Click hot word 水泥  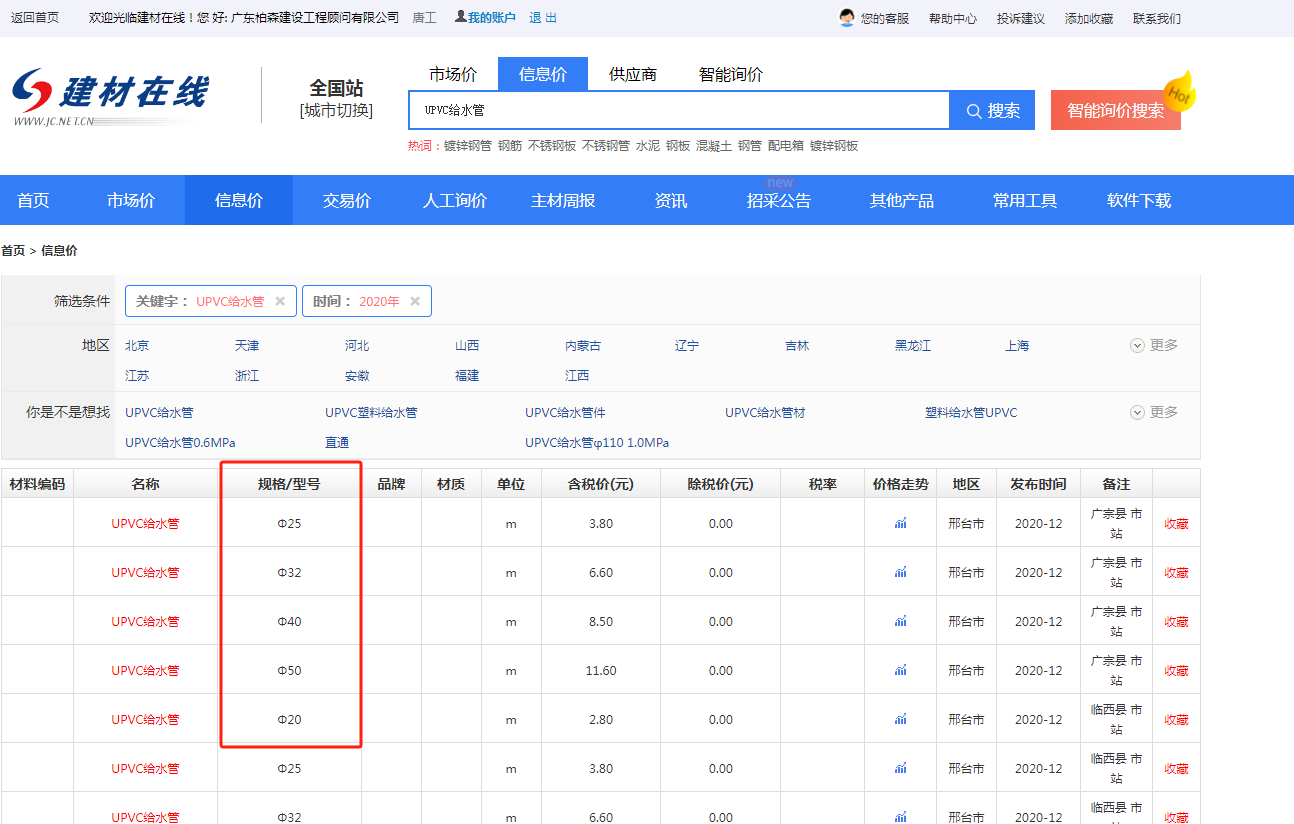coord(648,146)
